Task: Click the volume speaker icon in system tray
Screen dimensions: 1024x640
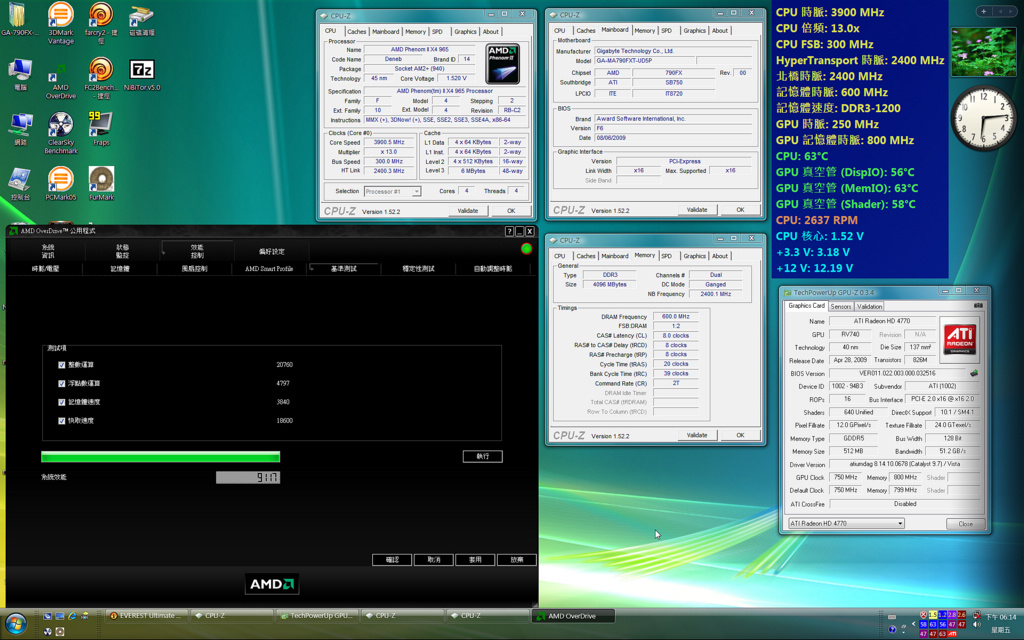Action: click(976, 625)
